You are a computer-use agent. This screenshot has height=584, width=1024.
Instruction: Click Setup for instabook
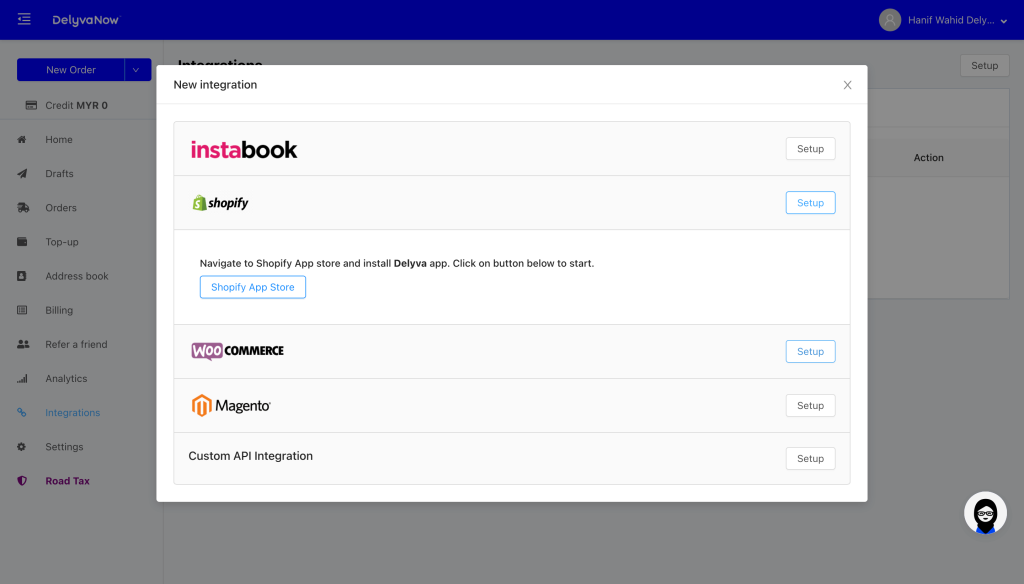pos(810,148)
